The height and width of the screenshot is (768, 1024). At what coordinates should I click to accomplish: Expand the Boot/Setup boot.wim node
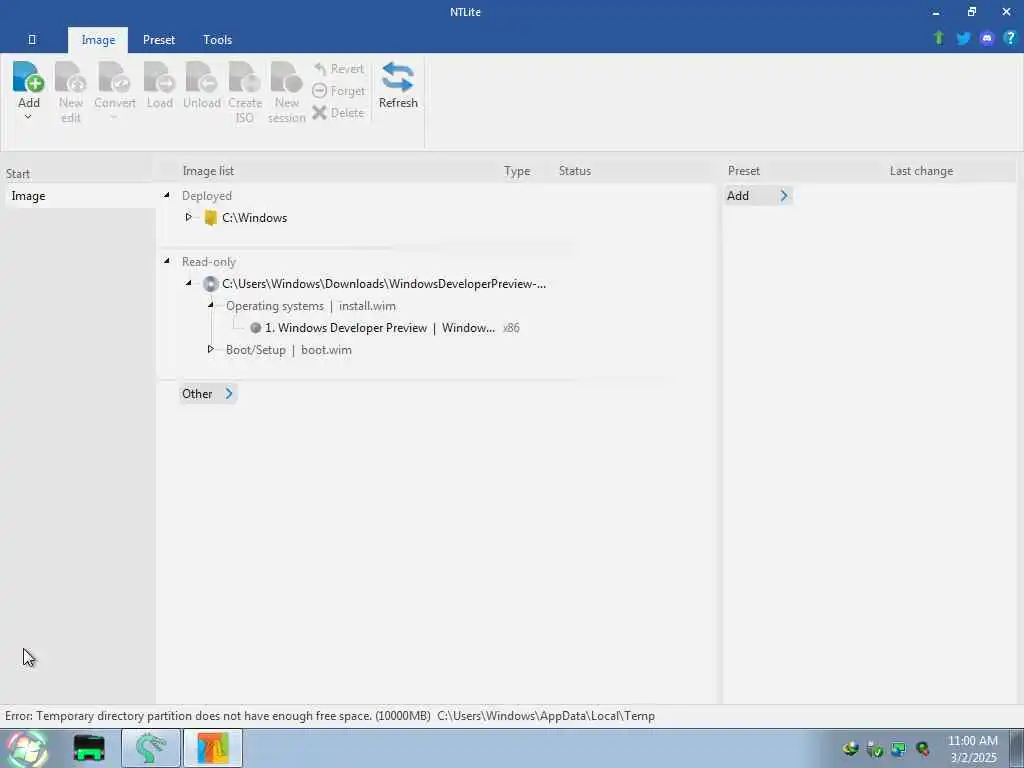tap(211, 349)
